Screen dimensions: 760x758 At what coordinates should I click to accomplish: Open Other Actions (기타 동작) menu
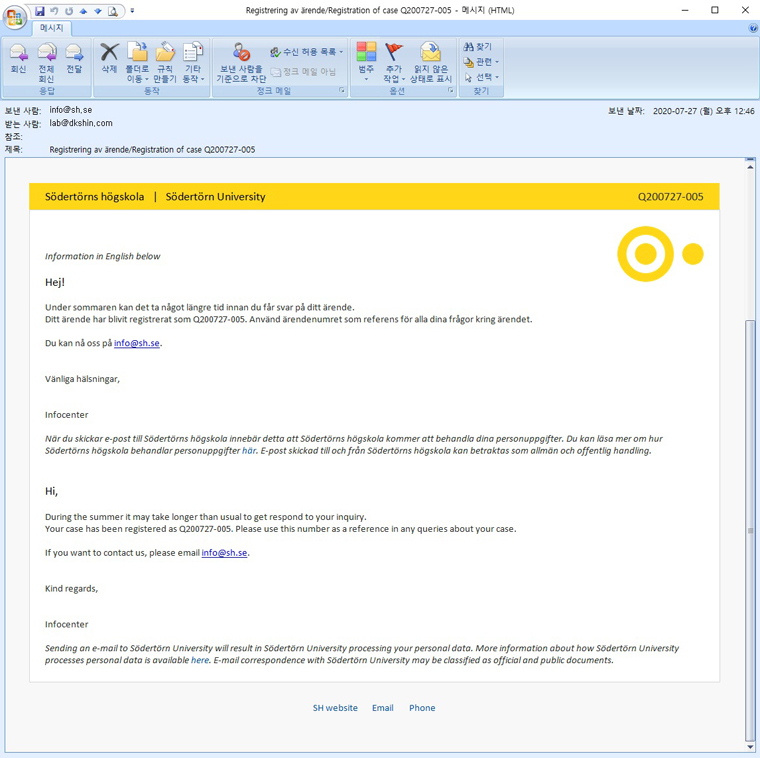pyautogui.click(x=193, y=62)
